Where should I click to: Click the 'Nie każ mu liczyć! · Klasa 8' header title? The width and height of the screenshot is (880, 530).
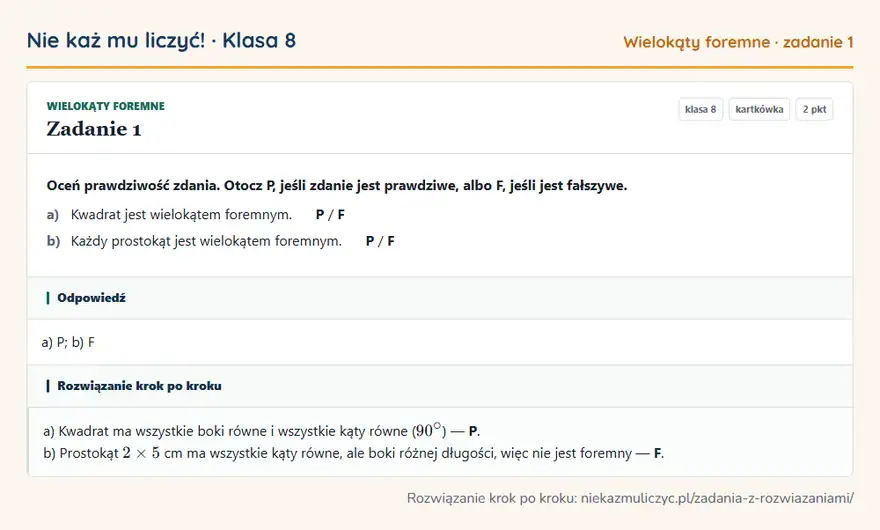click(x=161, y=40)
